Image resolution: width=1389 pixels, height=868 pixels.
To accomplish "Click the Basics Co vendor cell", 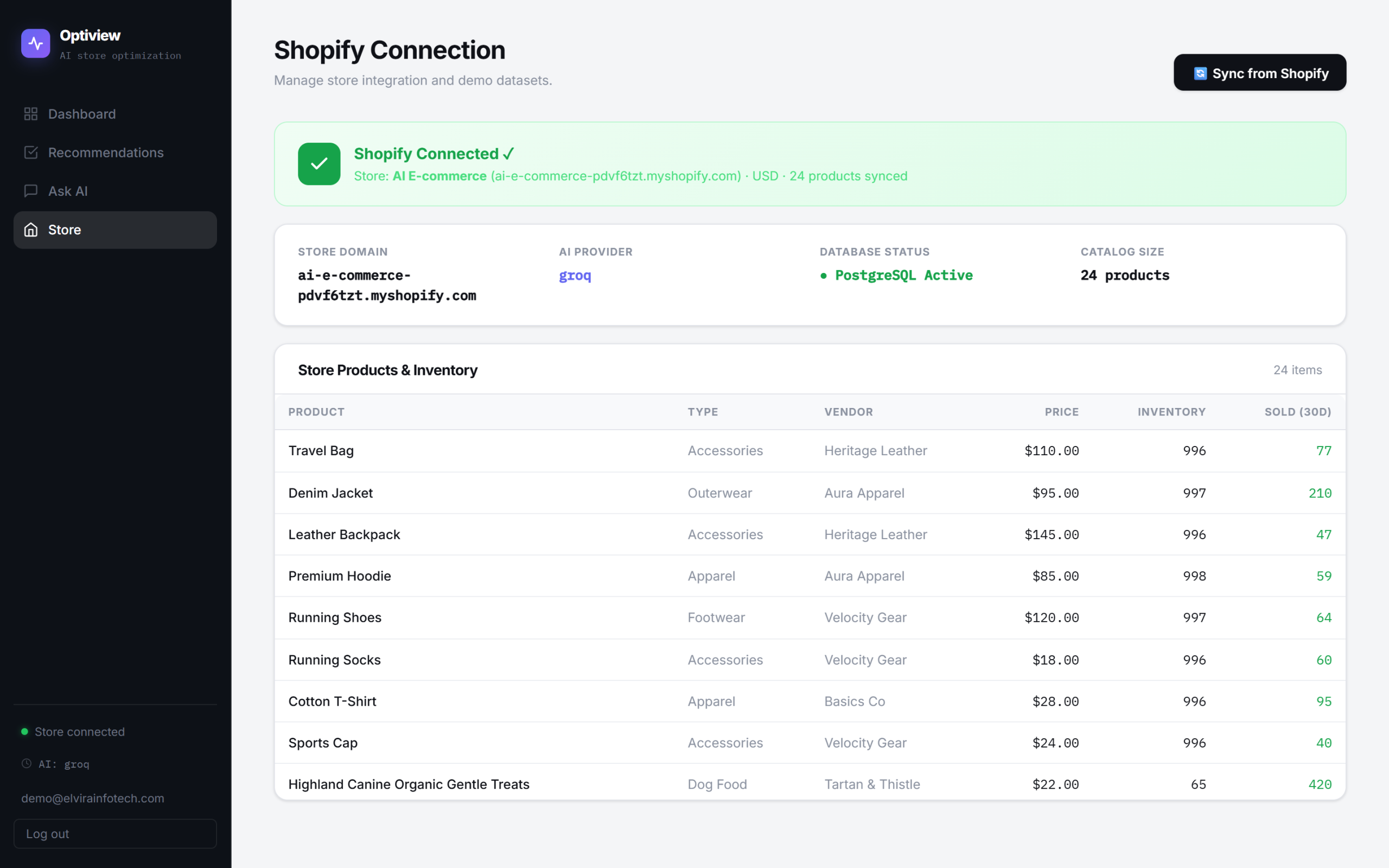I will 855,701.
